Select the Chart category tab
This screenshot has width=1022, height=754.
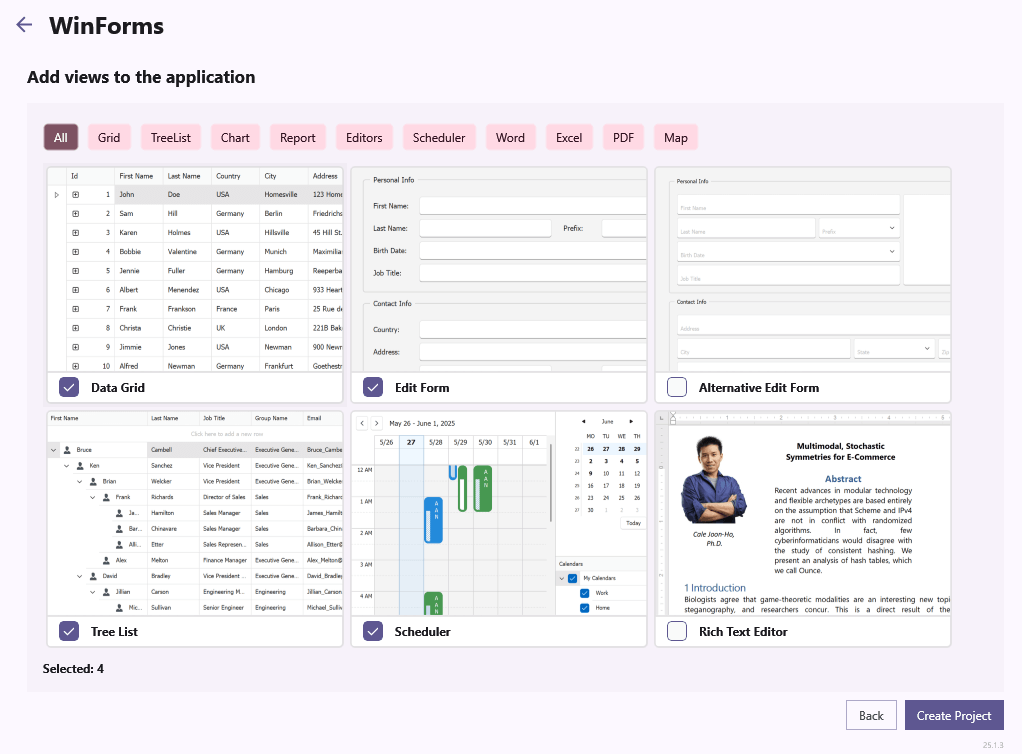[234, 137]
